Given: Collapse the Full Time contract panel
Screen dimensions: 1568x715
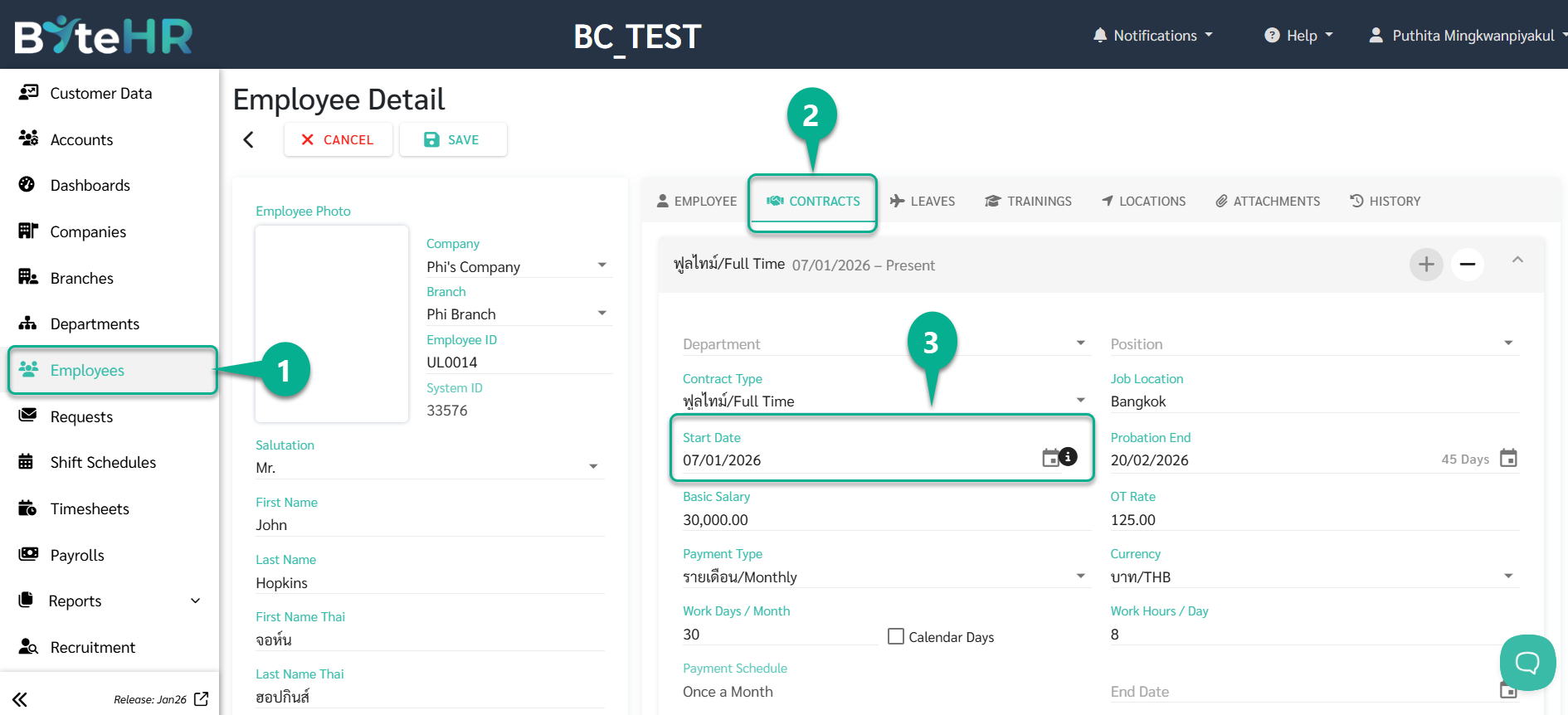Looking at the screenshot, I should pyautogui.click(x=1517, y=260).
